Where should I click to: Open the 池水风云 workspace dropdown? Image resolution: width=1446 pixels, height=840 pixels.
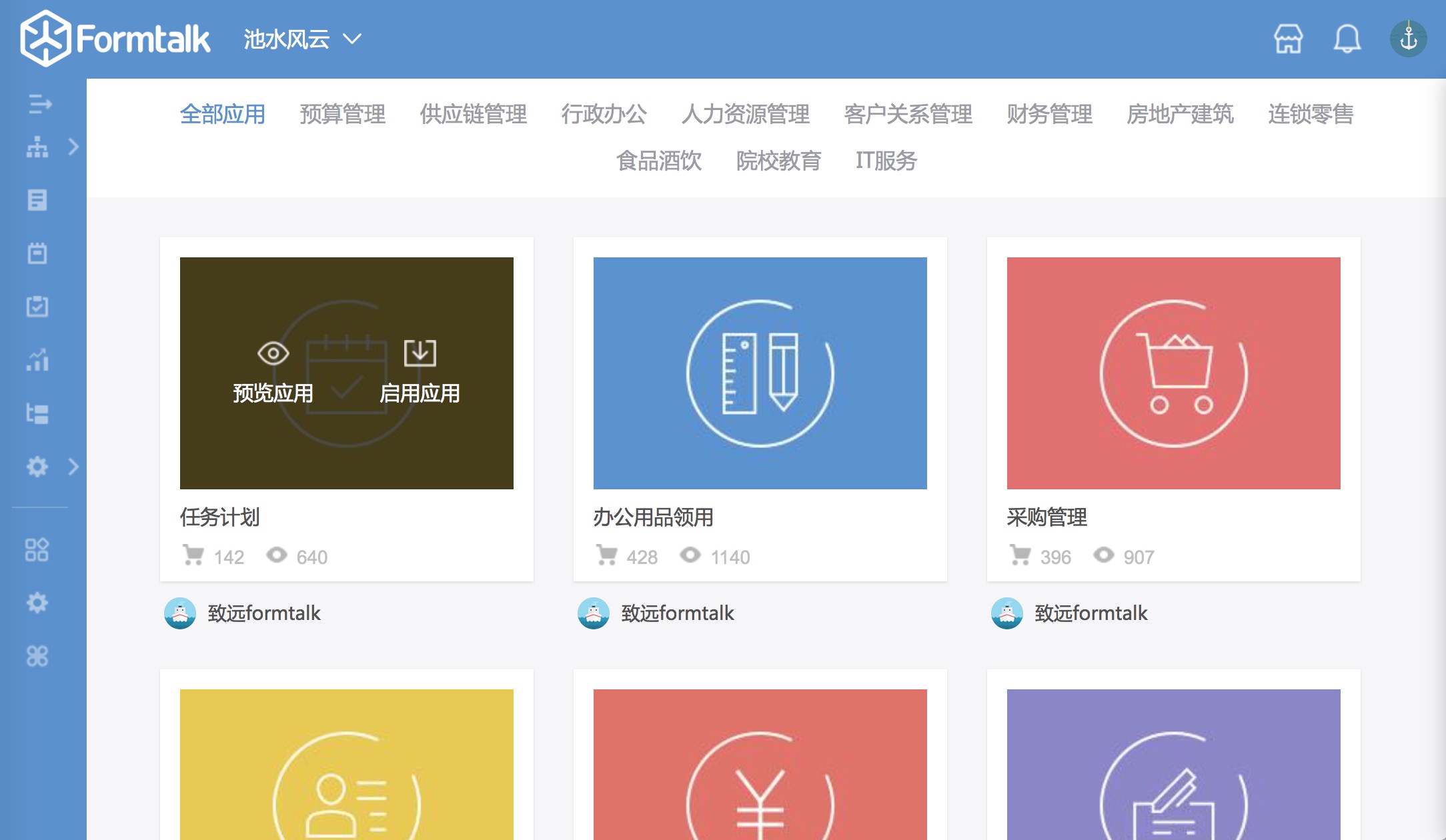(x=303, y=39)
